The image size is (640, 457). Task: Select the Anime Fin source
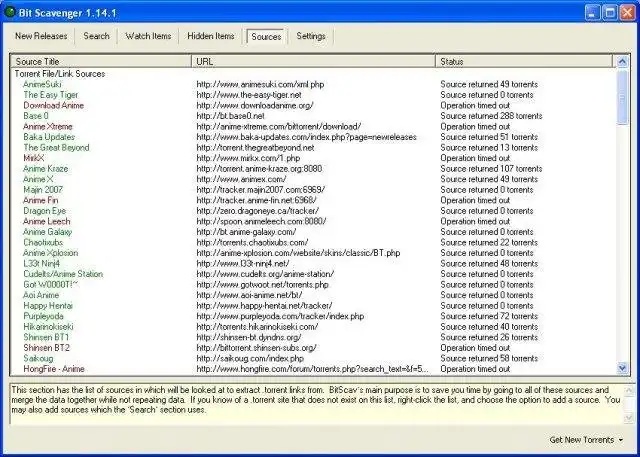pos(41,200)
